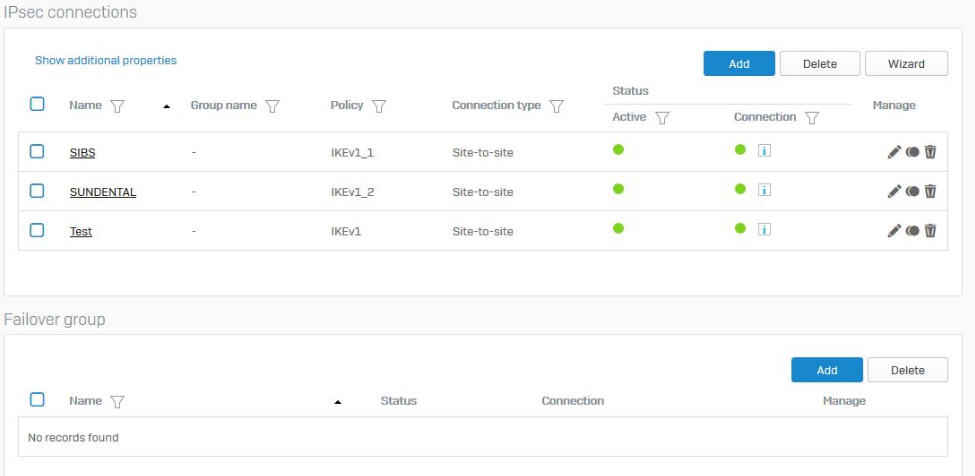Show additional properties link
This screenshot has width=975, height=476.
point(106,61)
